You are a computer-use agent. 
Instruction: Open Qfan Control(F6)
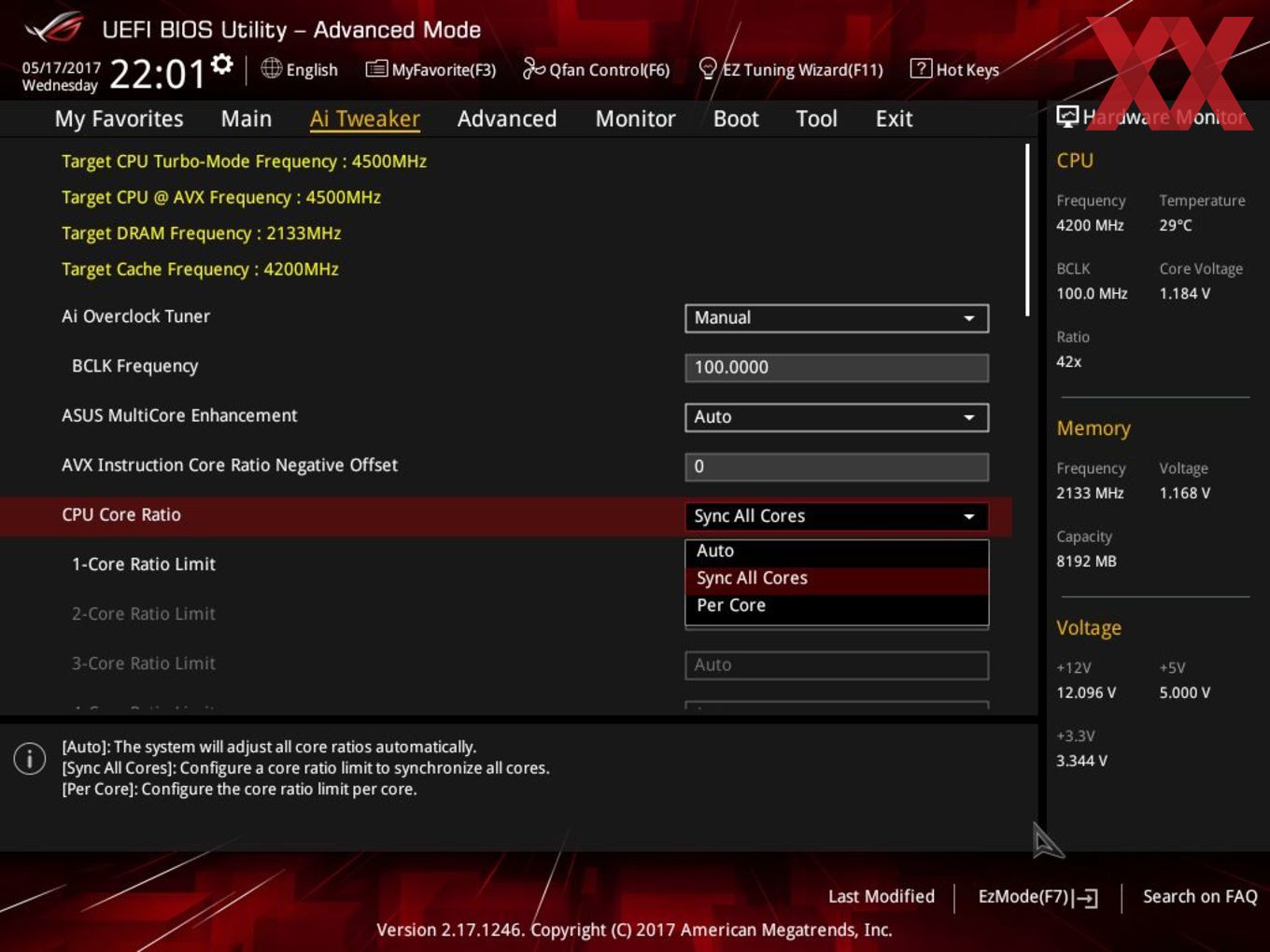tap(596, 69)
